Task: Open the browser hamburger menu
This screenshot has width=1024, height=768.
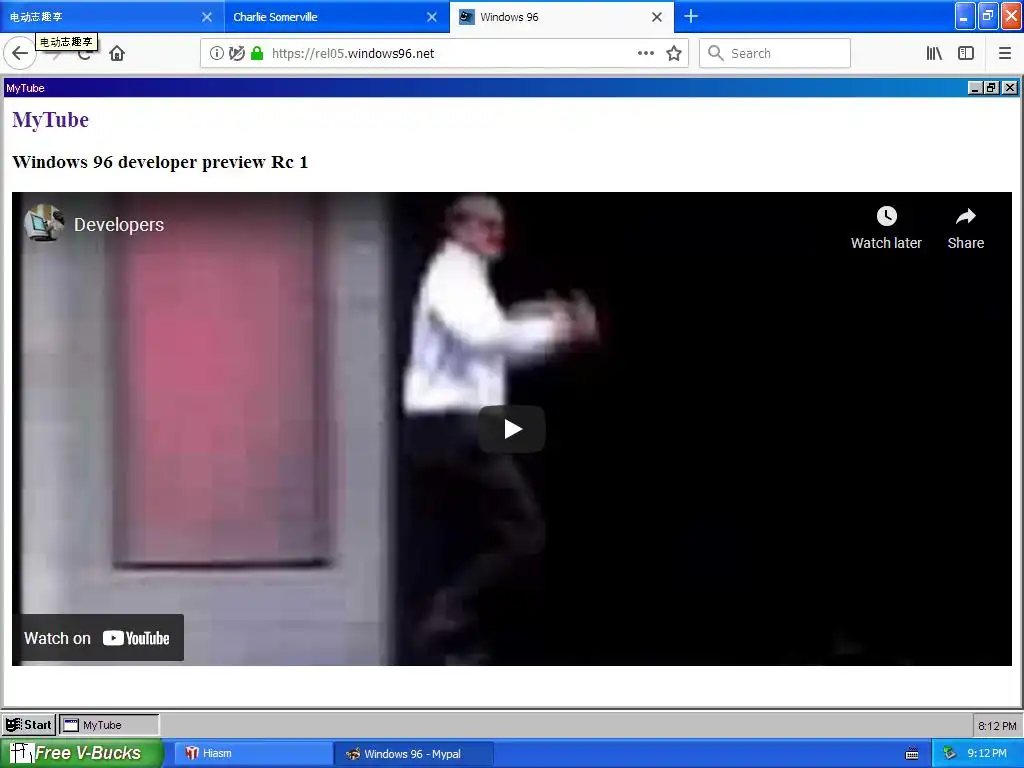Action: (x=1005, y=54)
